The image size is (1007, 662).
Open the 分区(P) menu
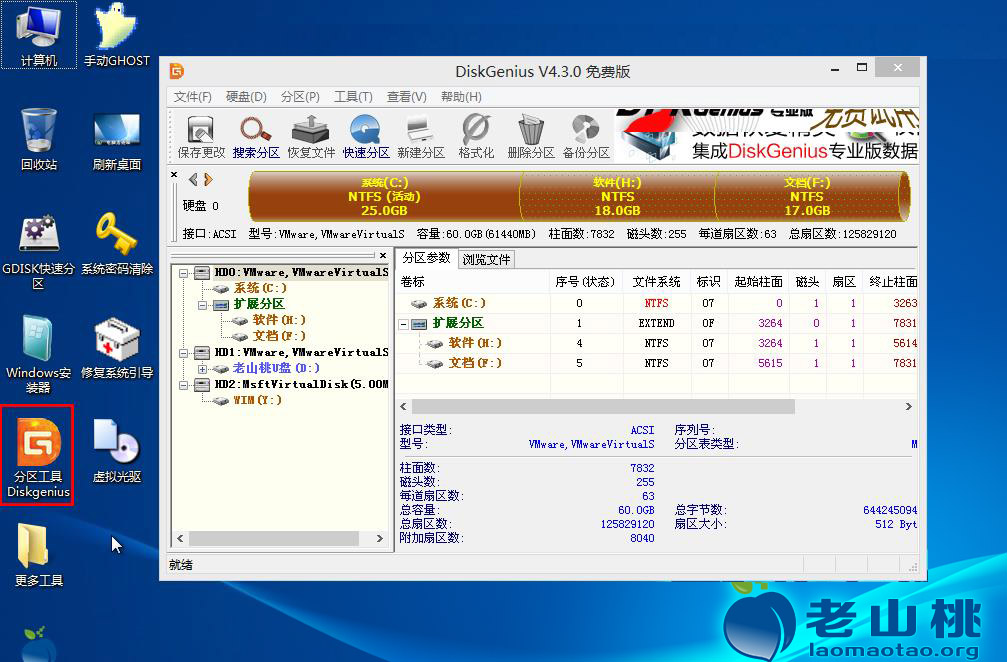300,97
